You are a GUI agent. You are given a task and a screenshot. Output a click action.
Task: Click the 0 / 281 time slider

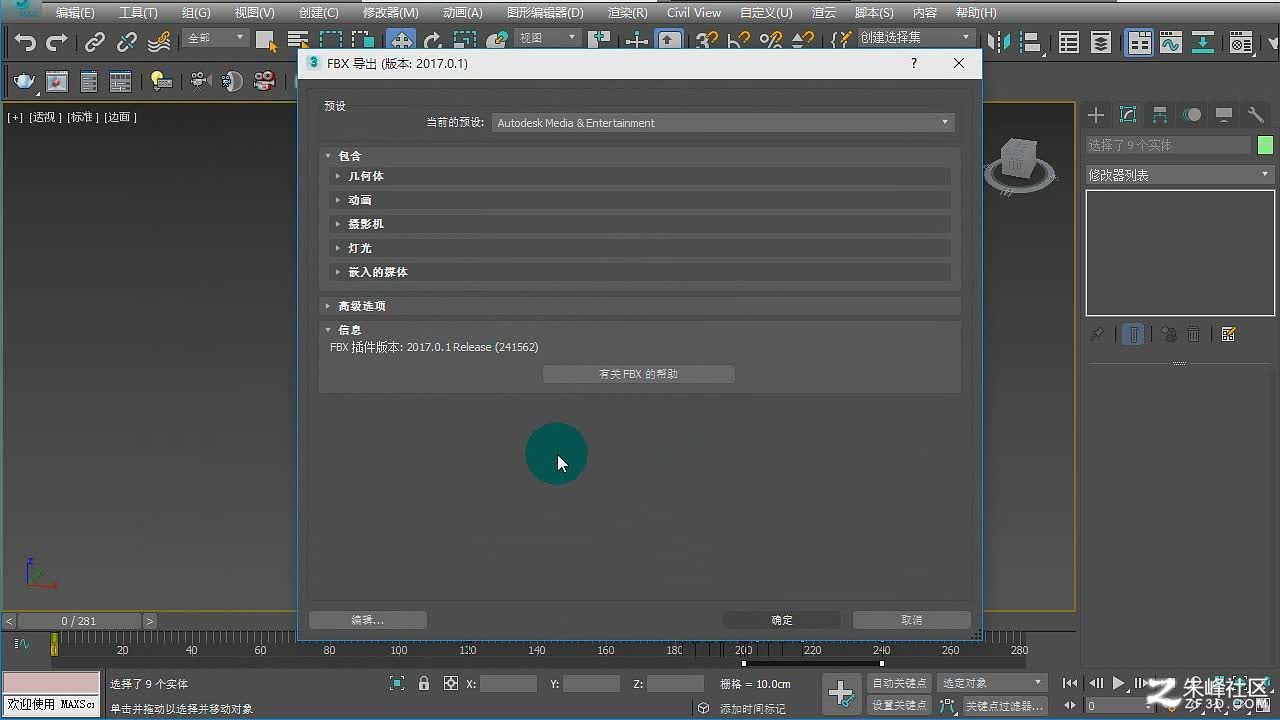point(79,621)
